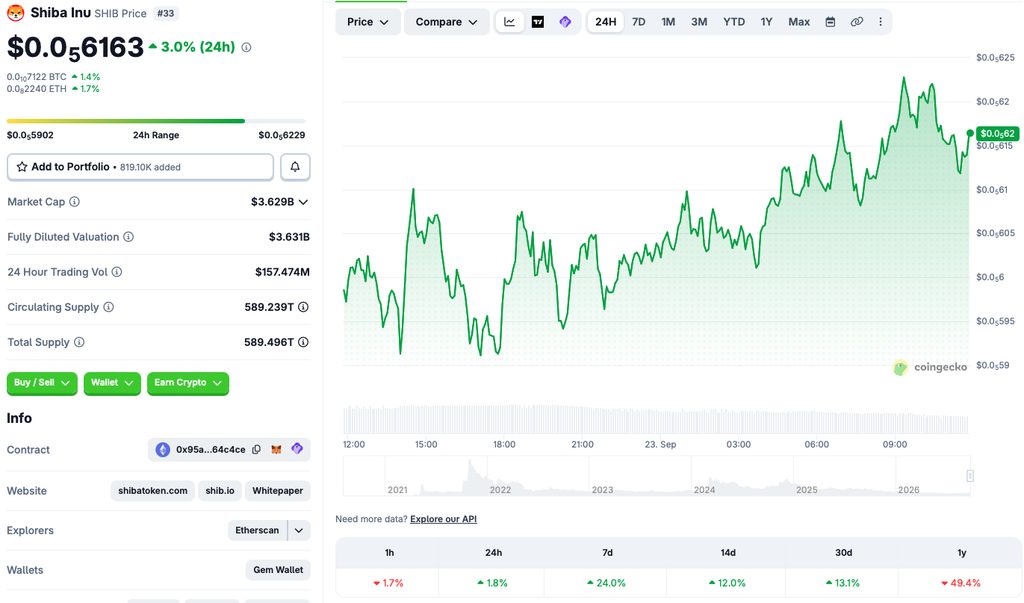Expand the Market Cap value chevron
This screenshot has height=603, width=1024.
pyautogui.click(x=303, y=202)
